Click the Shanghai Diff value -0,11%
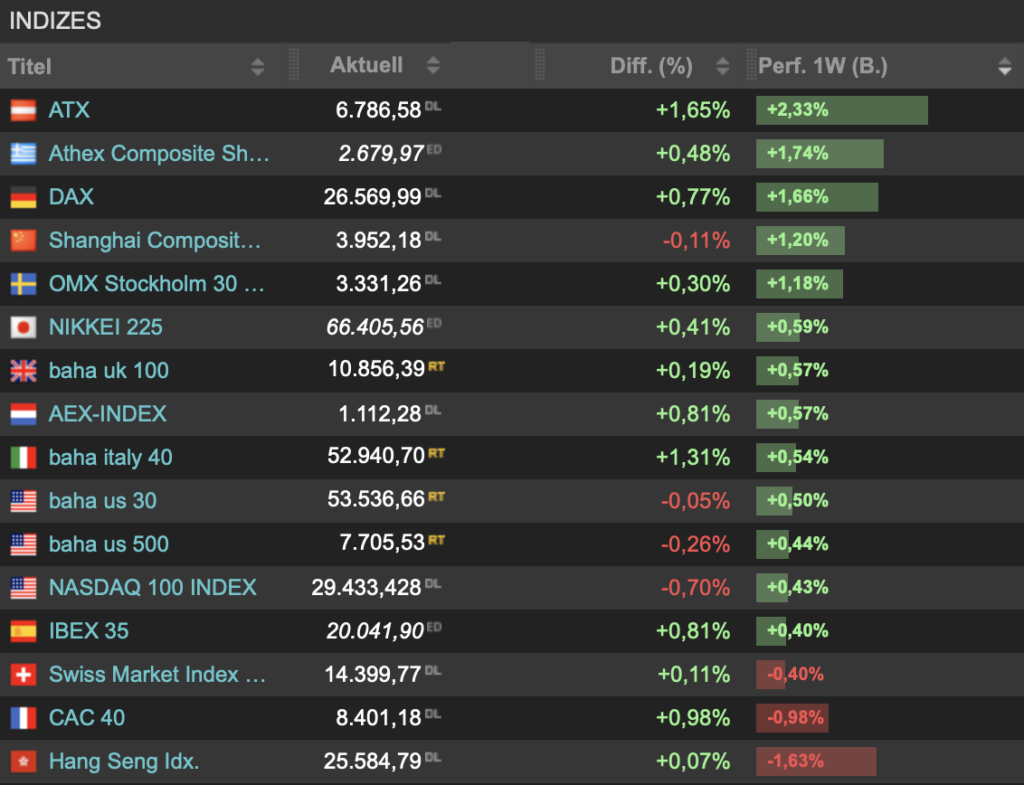The width and height of the screenshot is (1024, 785). 696,240
